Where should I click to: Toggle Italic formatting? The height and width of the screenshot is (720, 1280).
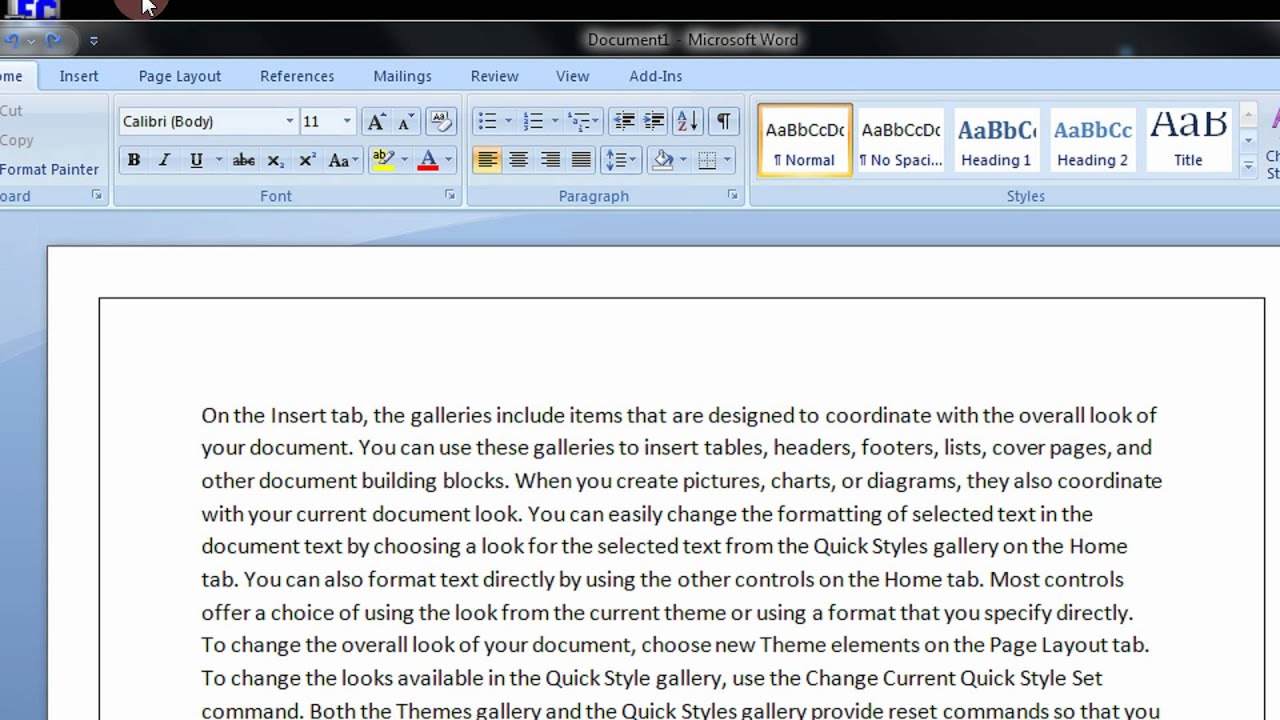click(x=164, y=160)
